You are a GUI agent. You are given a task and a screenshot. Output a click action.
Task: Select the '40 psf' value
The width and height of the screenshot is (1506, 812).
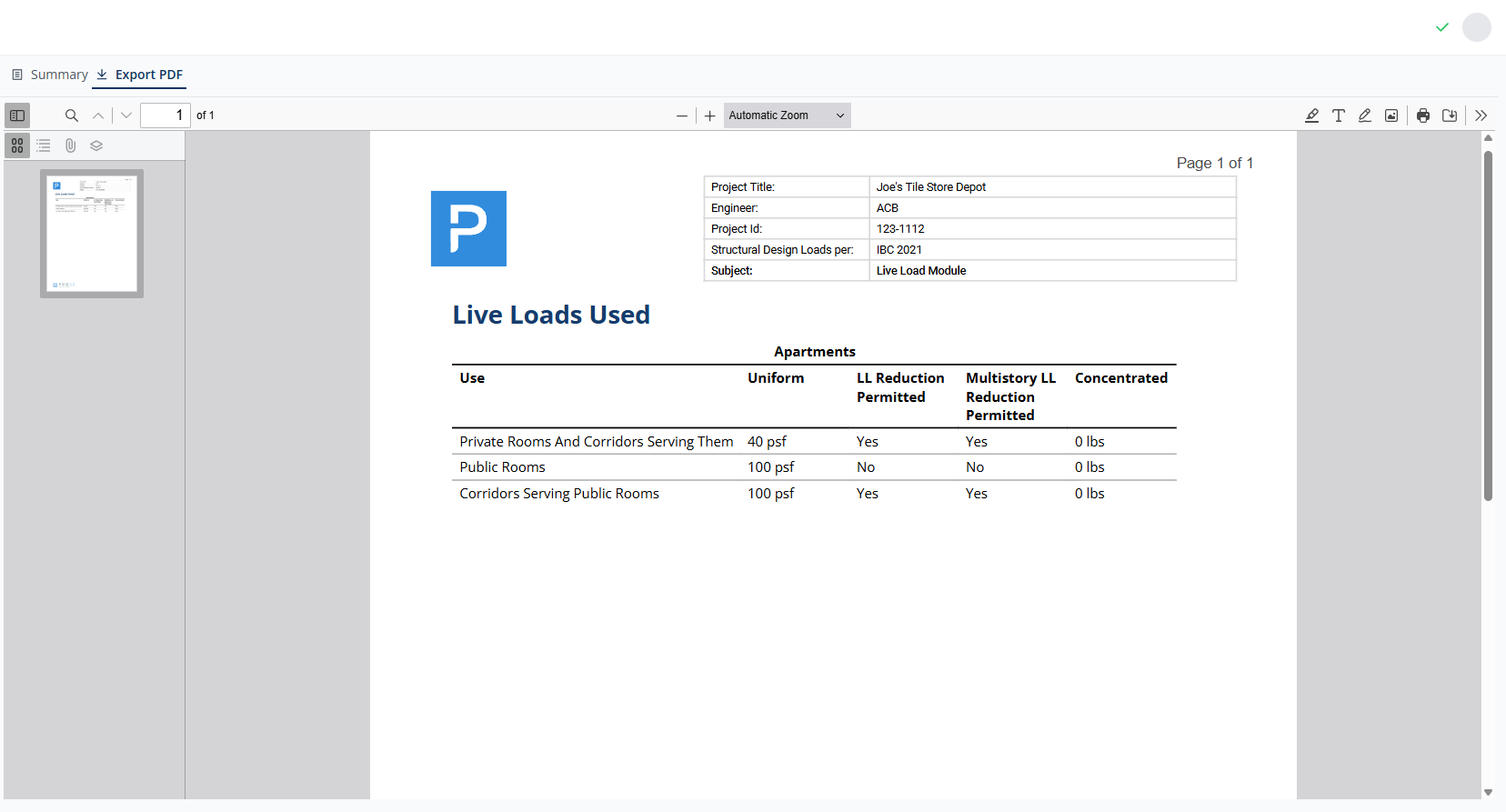click(x=767, y=442)
